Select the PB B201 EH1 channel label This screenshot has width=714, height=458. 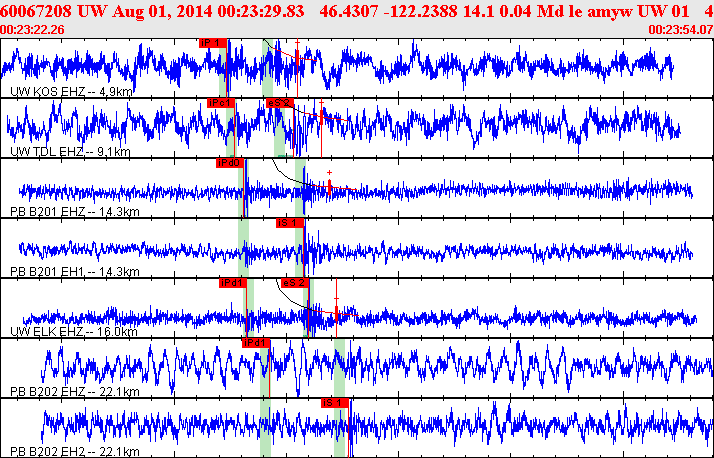coord(75,272)
